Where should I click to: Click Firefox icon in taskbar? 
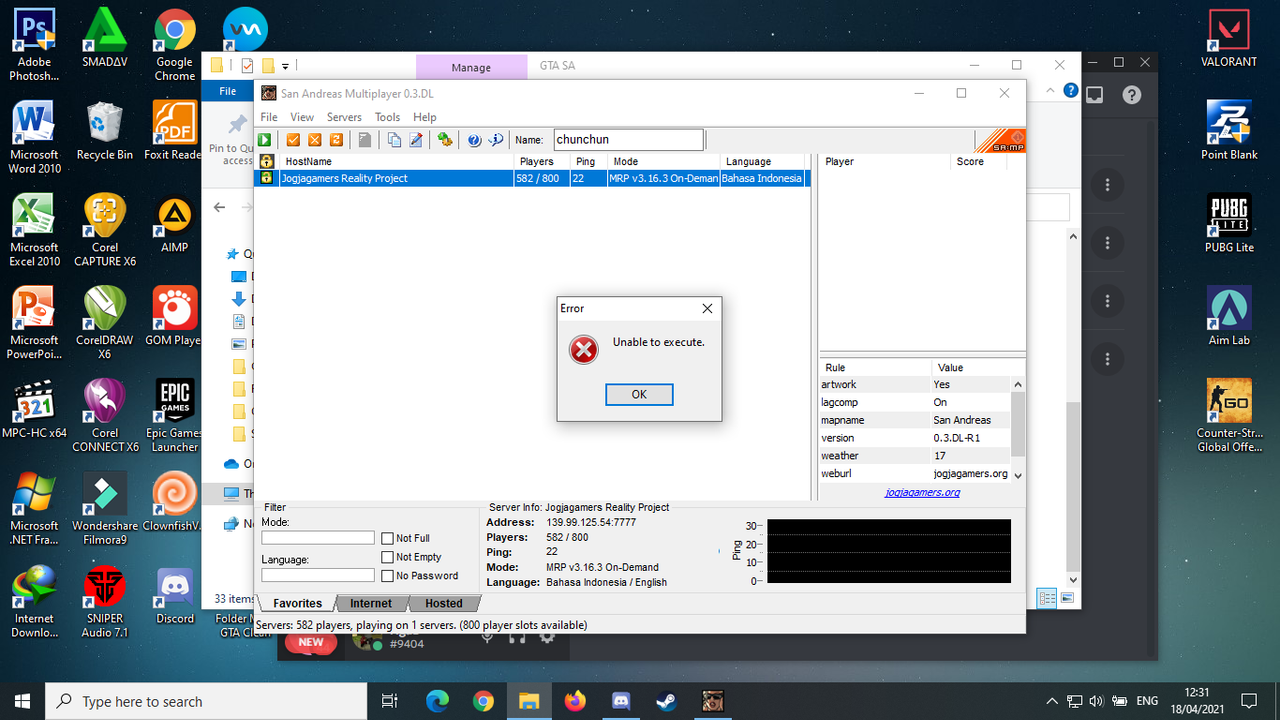pos(575,701)
